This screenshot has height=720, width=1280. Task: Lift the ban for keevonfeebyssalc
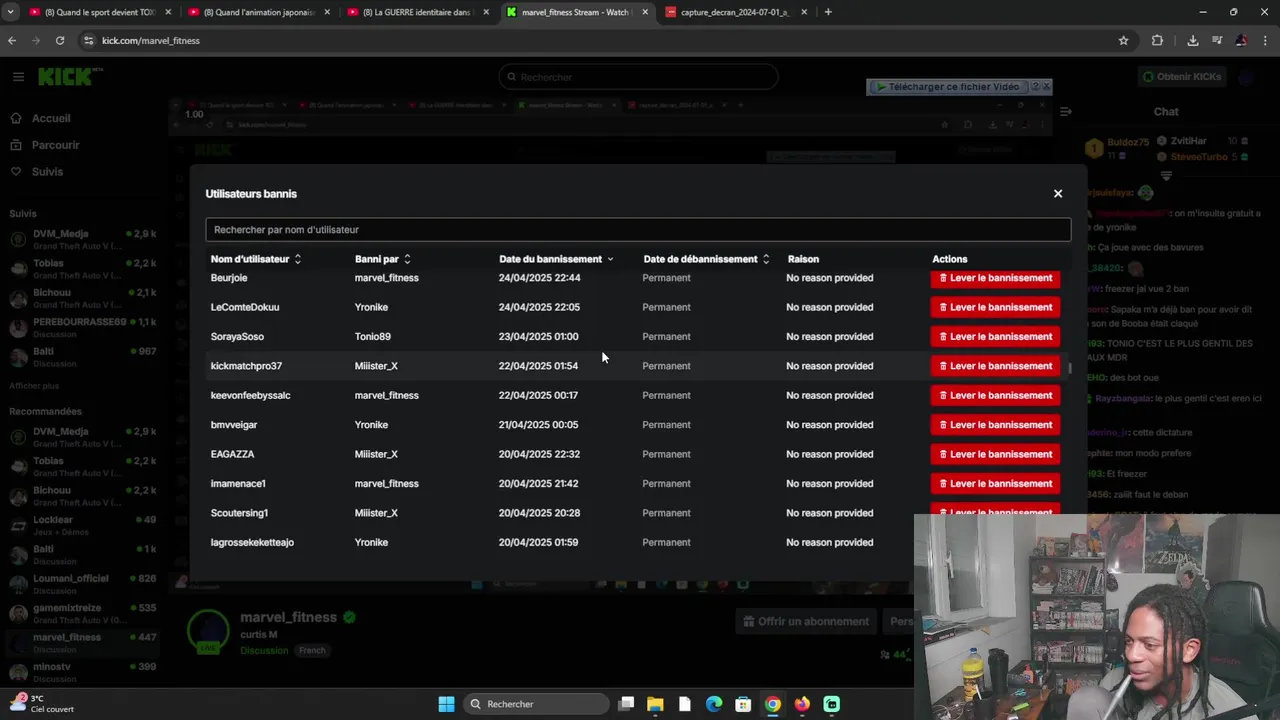995,395
